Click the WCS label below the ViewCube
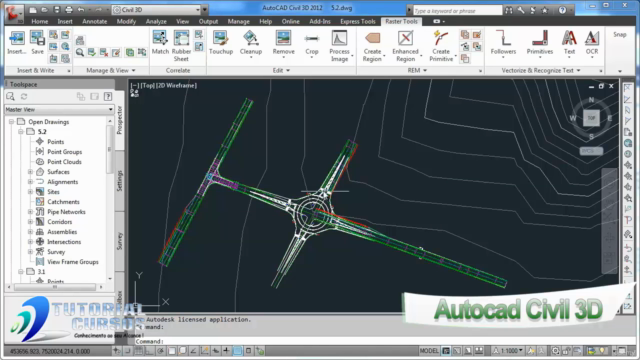 coord(591,151)
